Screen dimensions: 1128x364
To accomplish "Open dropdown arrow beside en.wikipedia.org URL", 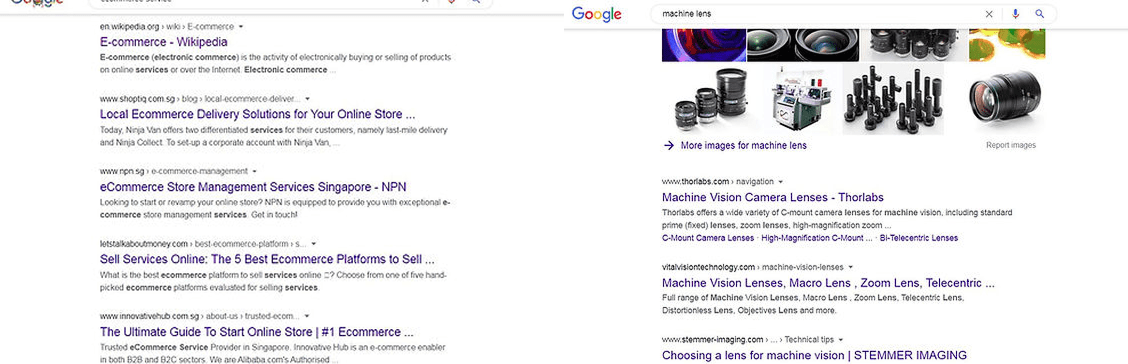I will pyautogui.click(x=241, y=27).
